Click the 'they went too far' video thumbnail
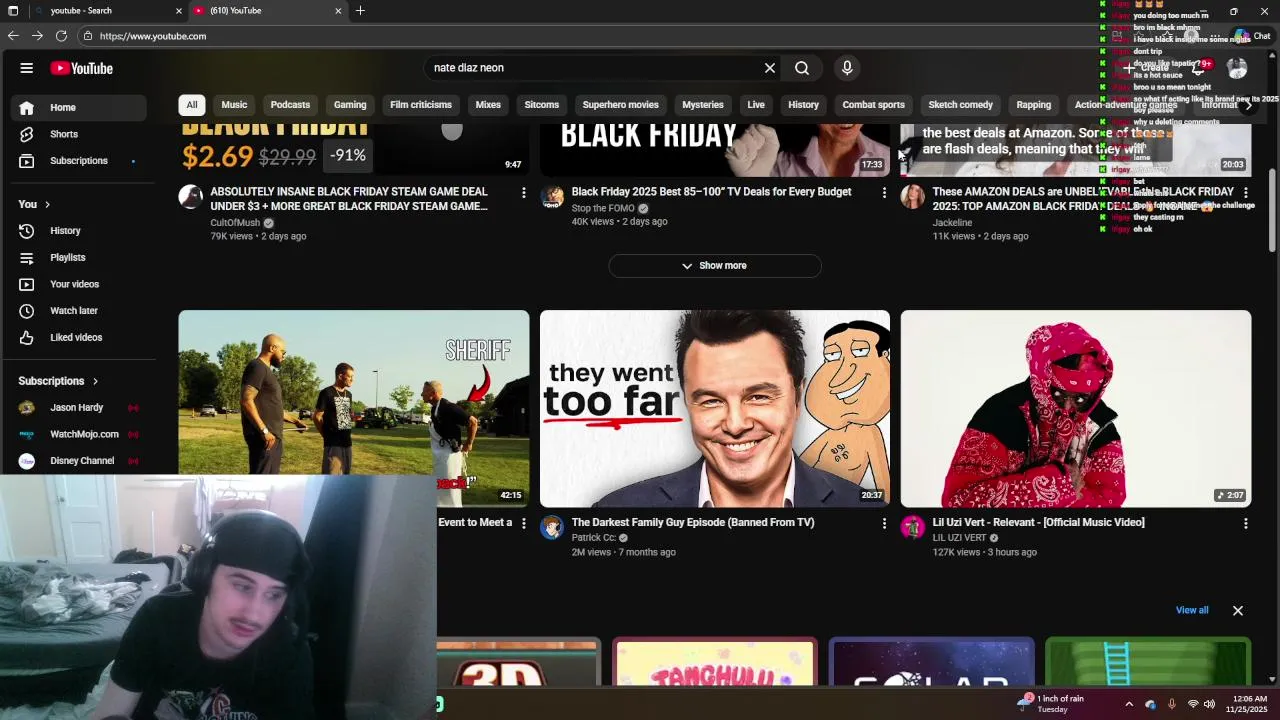The height and width of the screenshot is (720, 1280). (x=715, y=409)
